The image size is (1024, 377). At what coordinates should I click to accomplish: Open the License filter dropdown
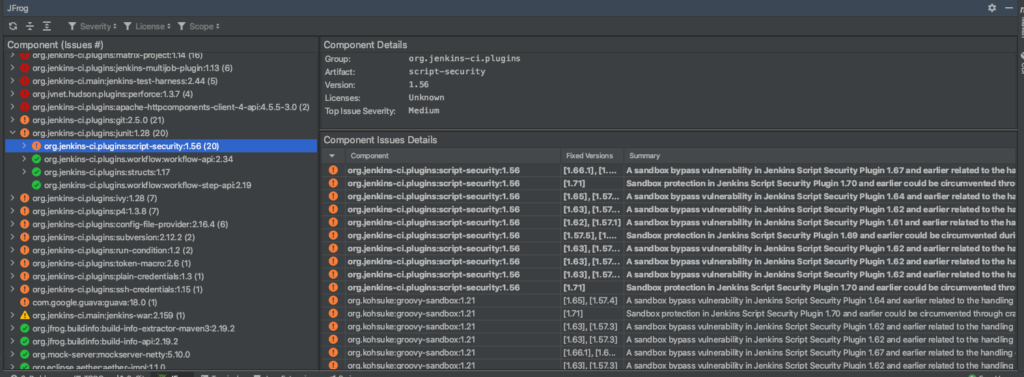tap(146, 26)
